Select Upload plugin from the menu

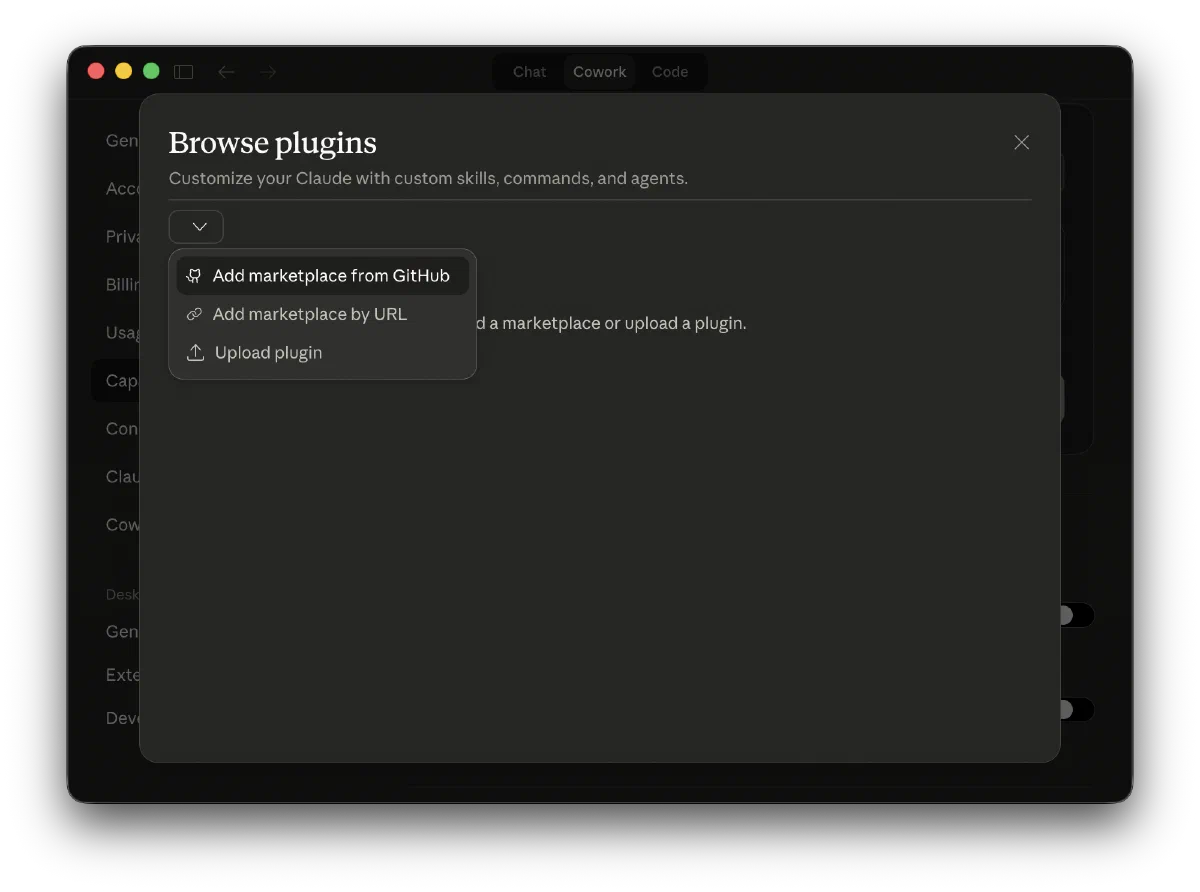click(x=267, y=352)
